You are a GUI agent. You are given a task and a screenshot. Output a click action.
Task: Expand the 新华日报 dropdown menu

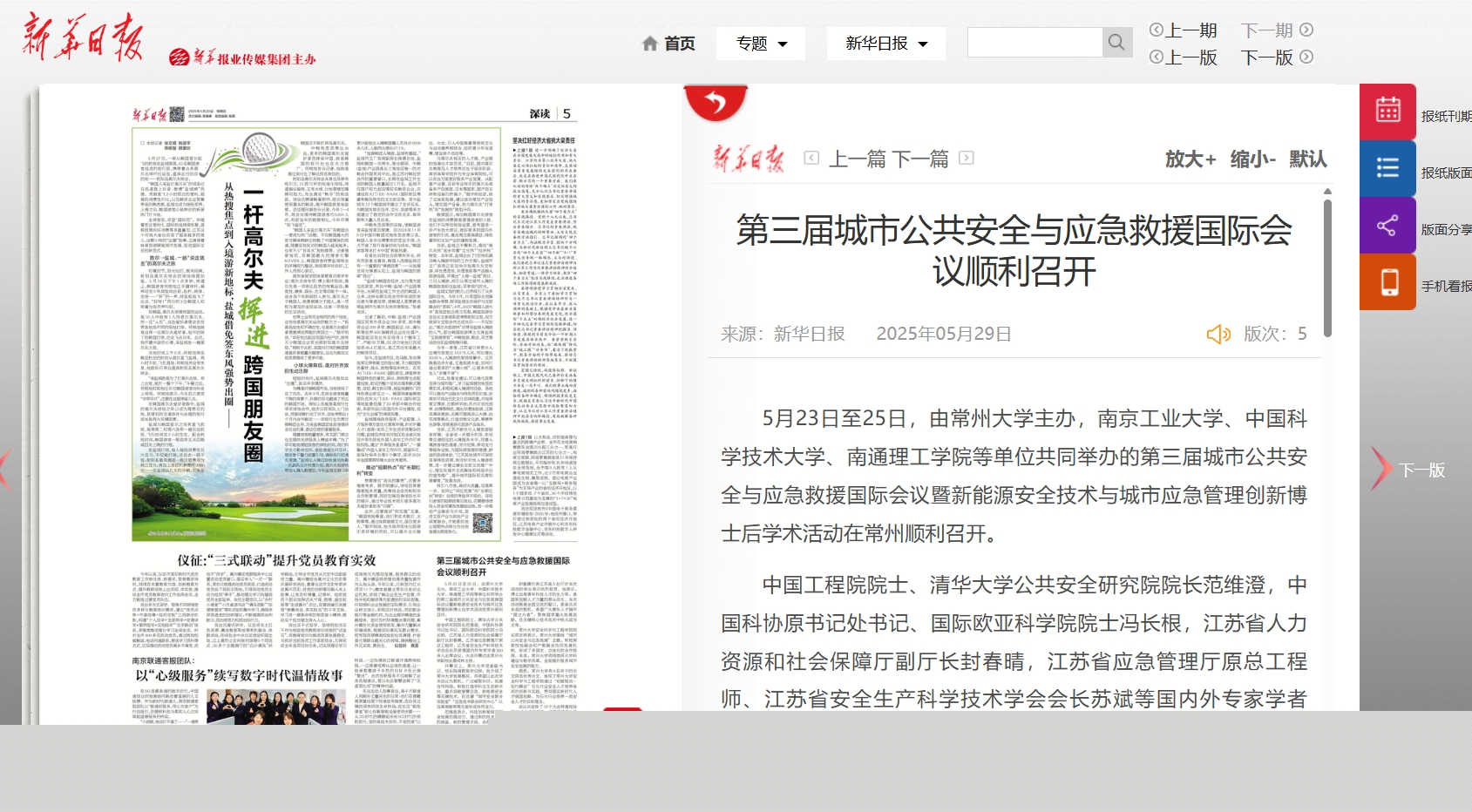[x=885, y=44]
